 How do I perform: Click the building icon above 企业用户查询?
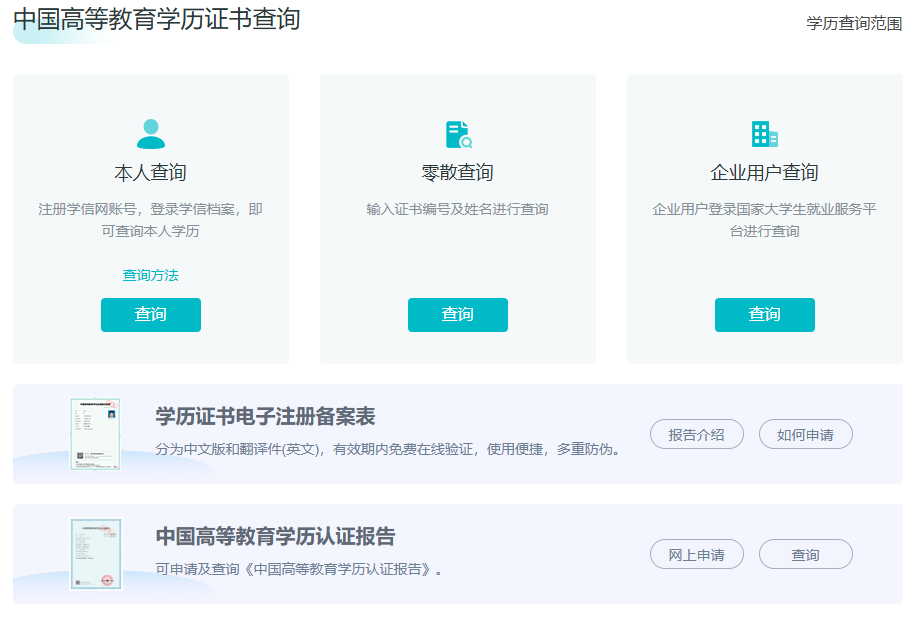point(764,132)
